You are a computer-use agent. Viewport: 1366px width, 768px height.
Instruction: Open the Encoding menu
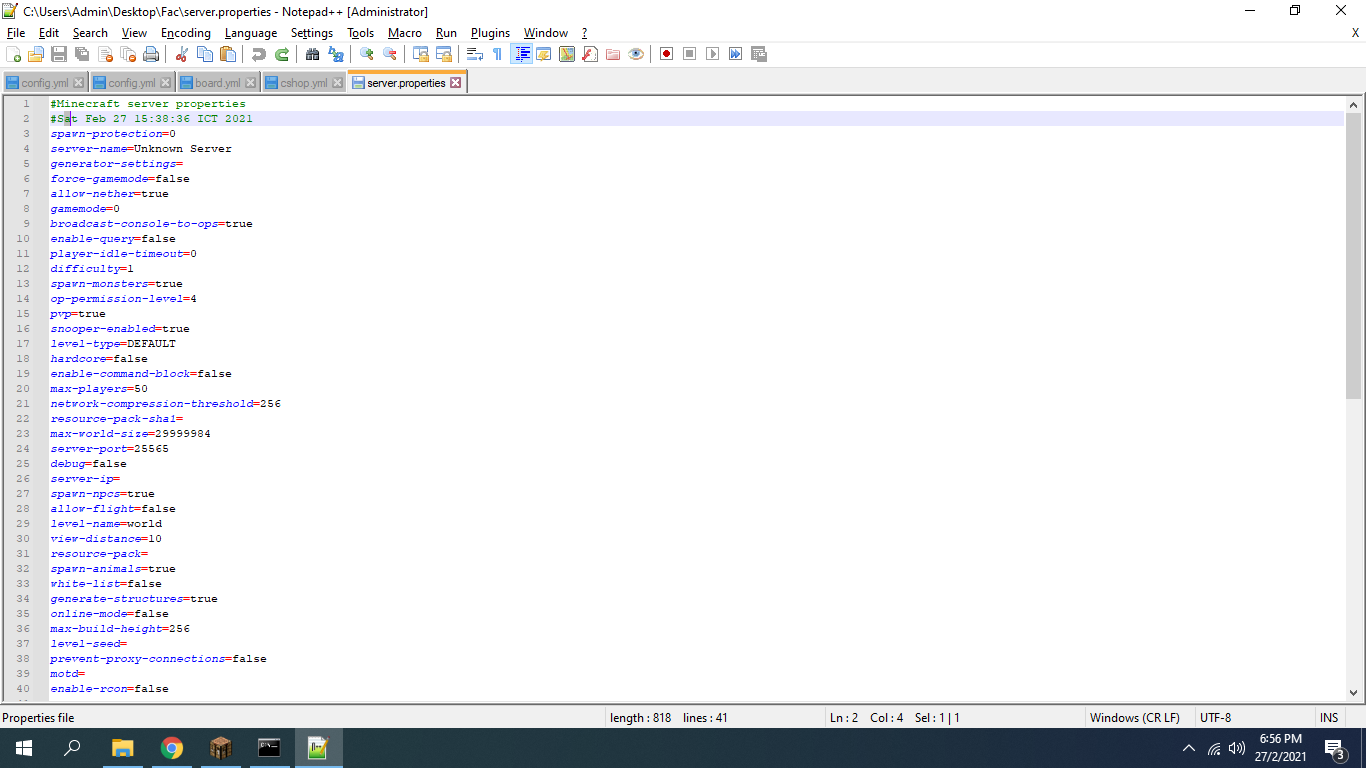pyautogui.click(x=186, y=33)
